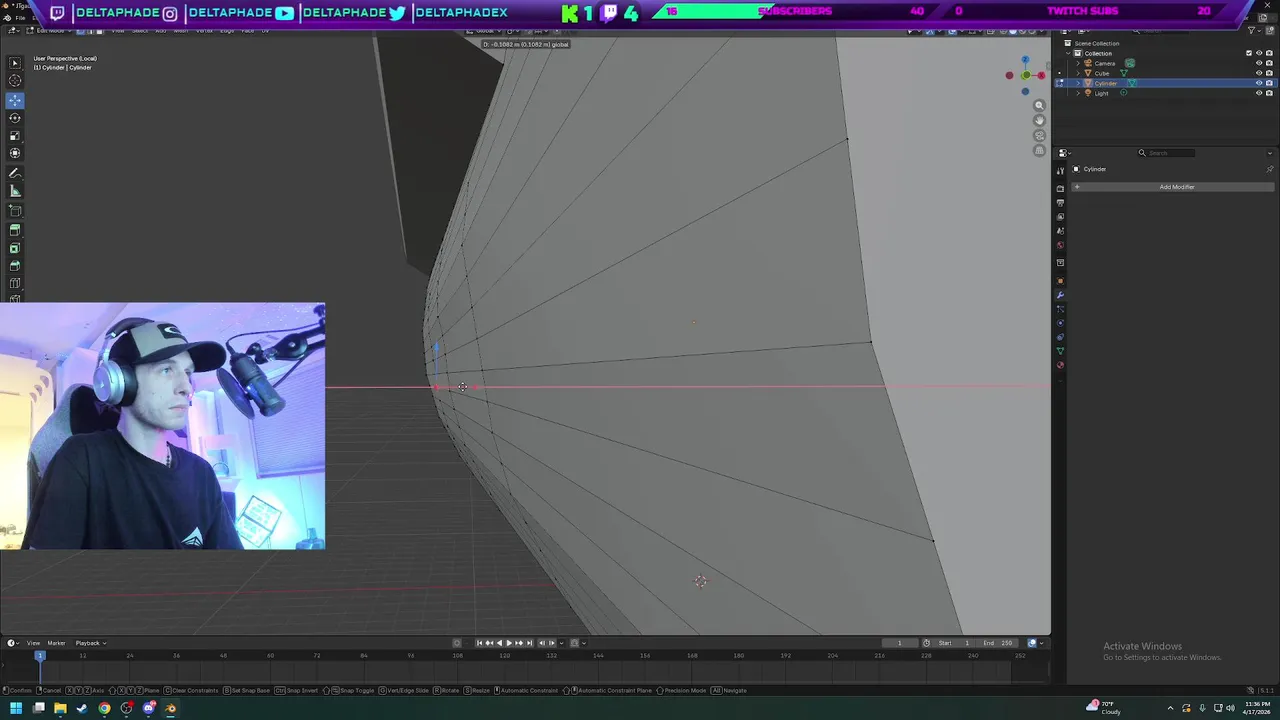Click the properties search field

point(1167,153)
